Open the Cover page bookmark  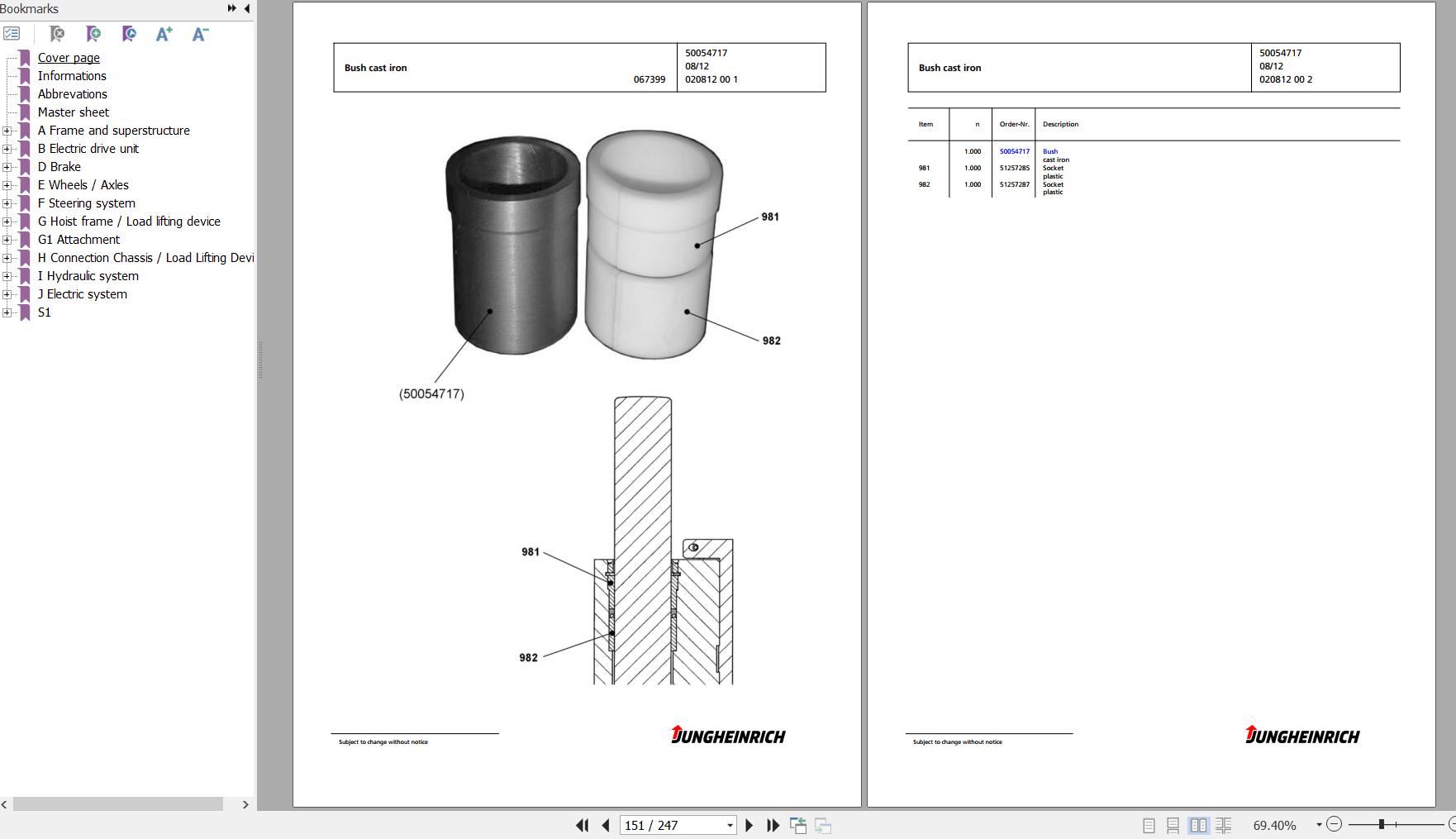tap(69, 58)
